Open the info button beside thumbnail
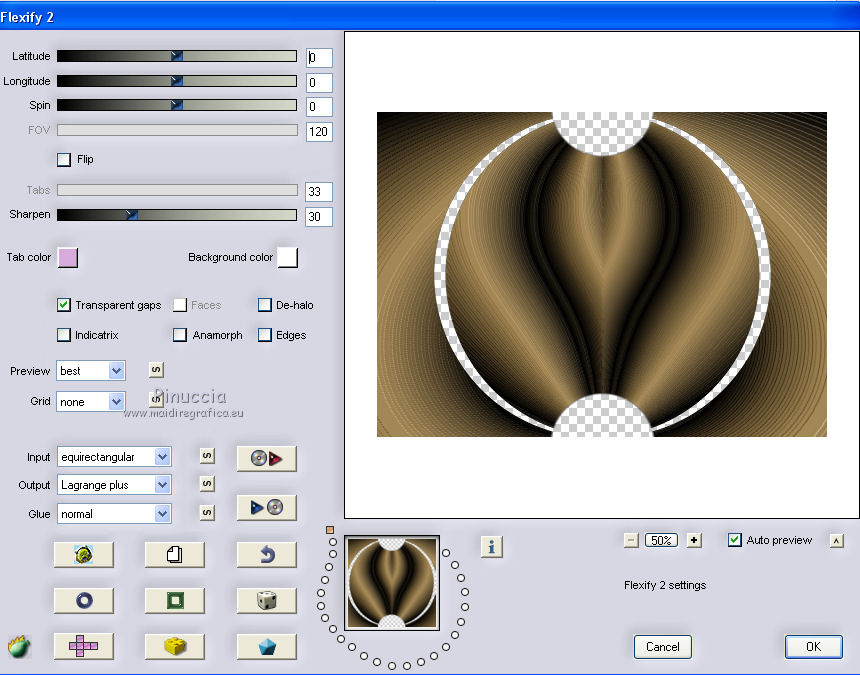Viewport: 860px width, 675px height. [x=491, y=546]
